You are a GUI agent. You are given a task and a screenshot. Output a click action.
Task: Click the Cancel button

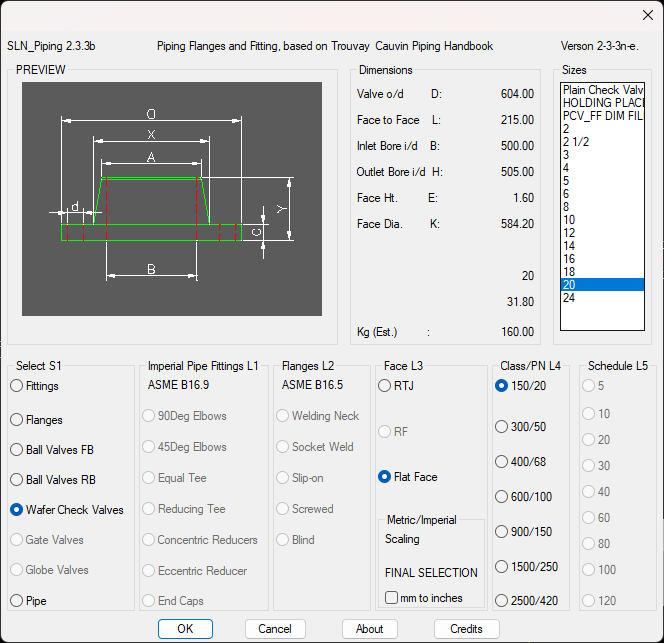275,629
